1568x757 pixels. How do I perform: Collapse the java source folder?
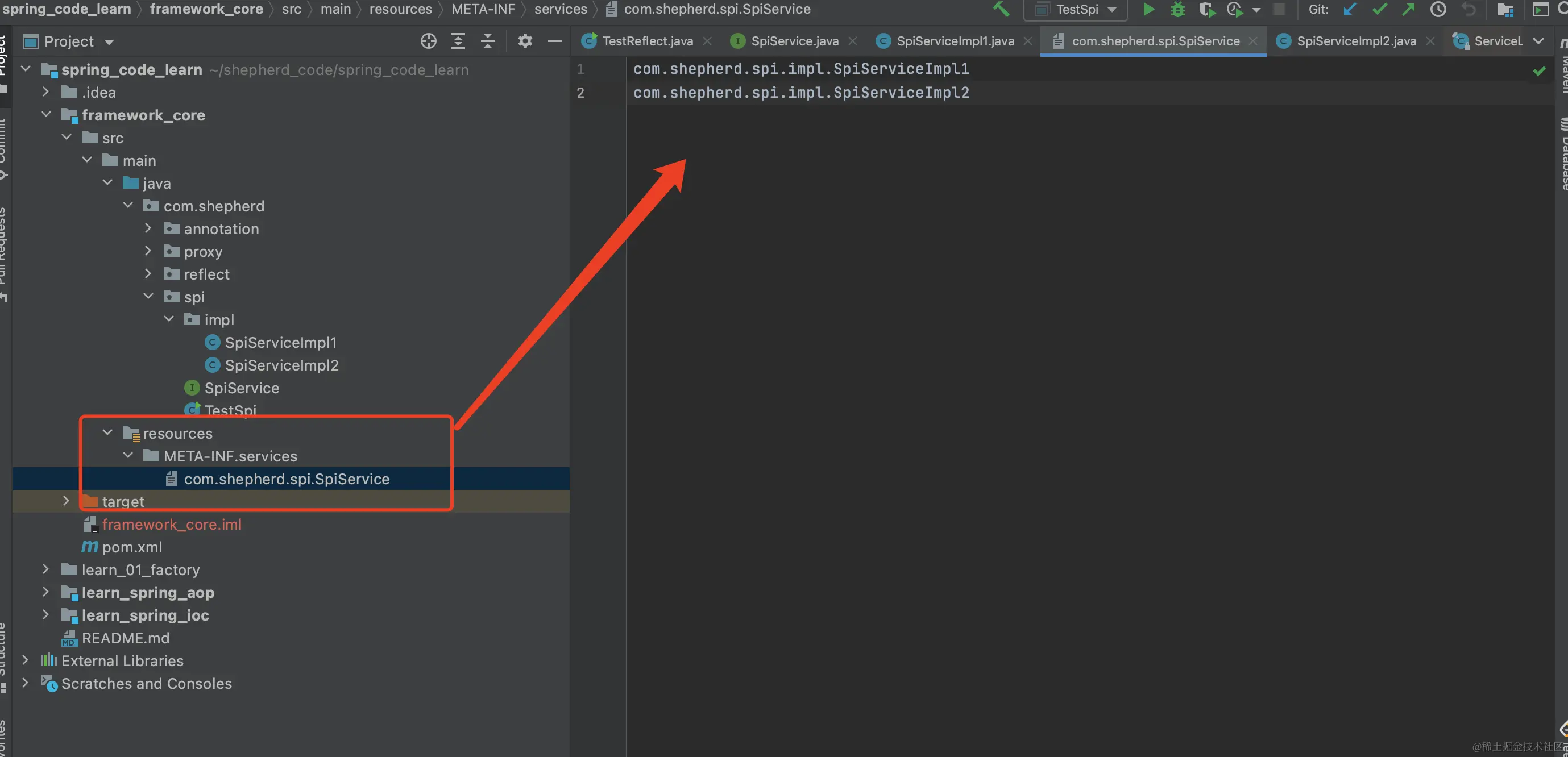pos(107,182)
